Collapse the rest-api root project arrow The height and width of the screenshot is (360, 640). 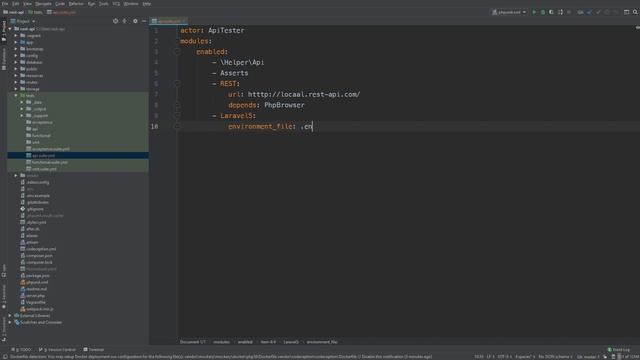pos(10,29)
